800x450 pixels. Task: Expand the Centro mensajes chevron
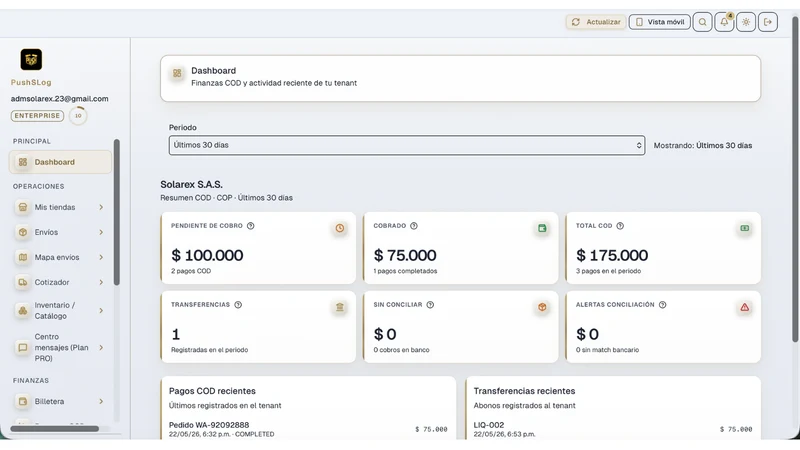click(x=101, y=347)
